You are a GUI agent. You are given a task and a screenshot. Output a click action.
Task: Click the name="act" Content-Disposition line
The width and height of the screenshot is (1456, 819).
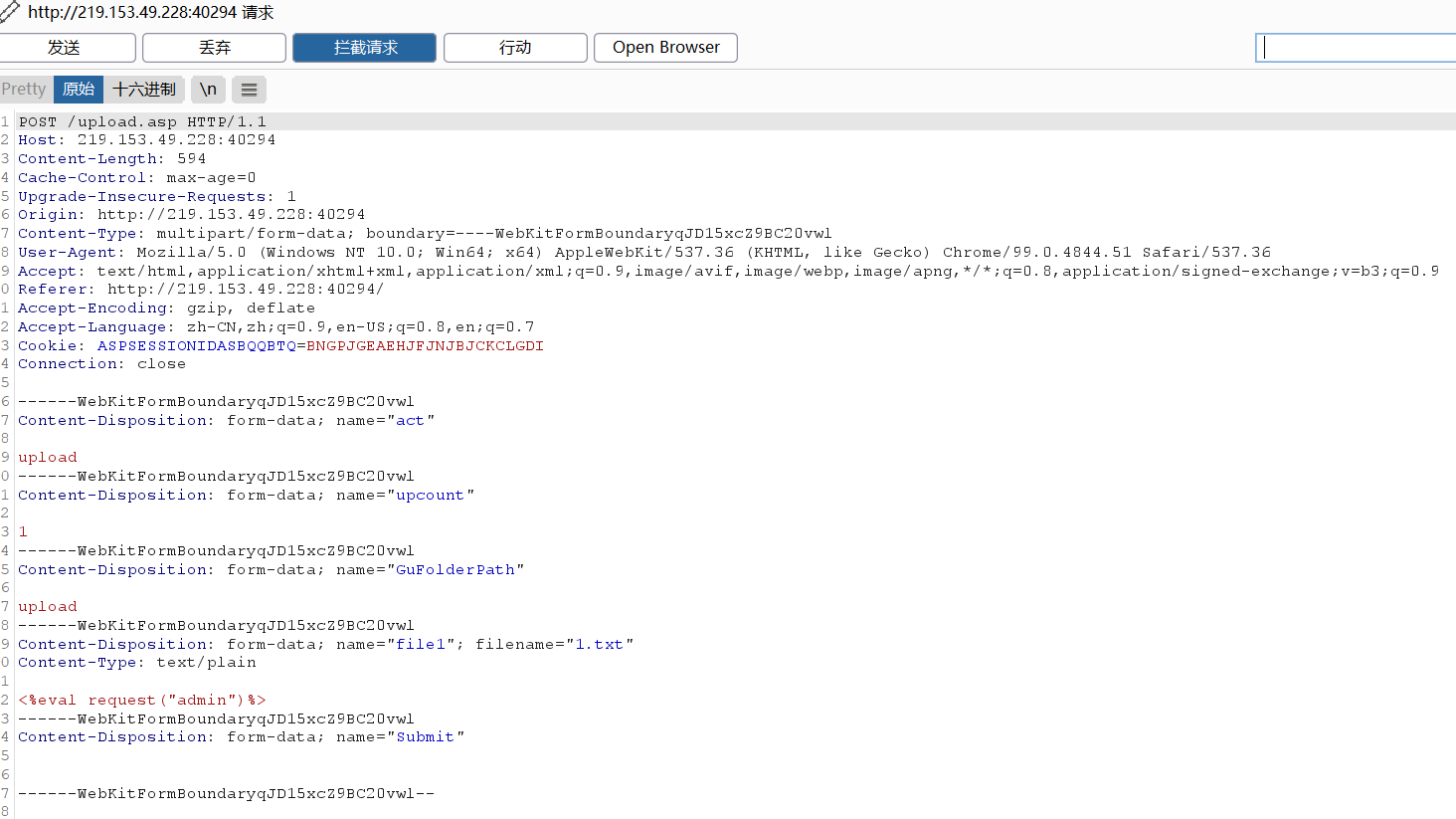pos(226,421)
